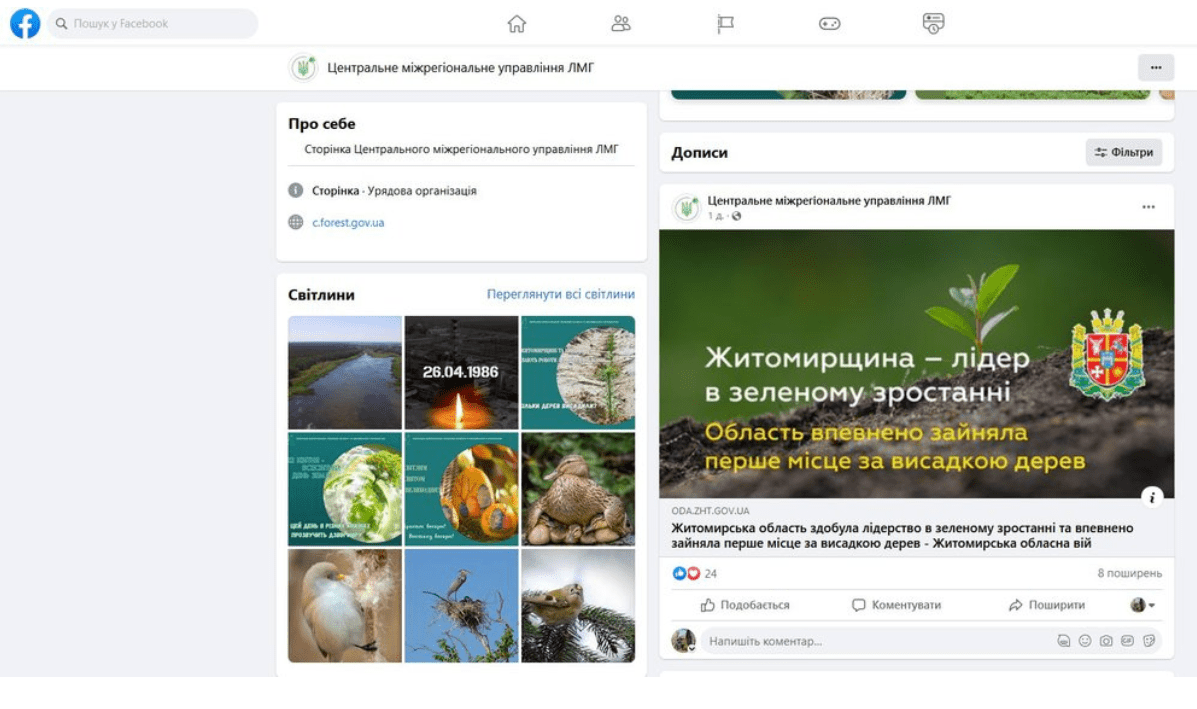Open the Pages flag icon
Viewport: 1197px width, 709px height.
pos(726,24)
